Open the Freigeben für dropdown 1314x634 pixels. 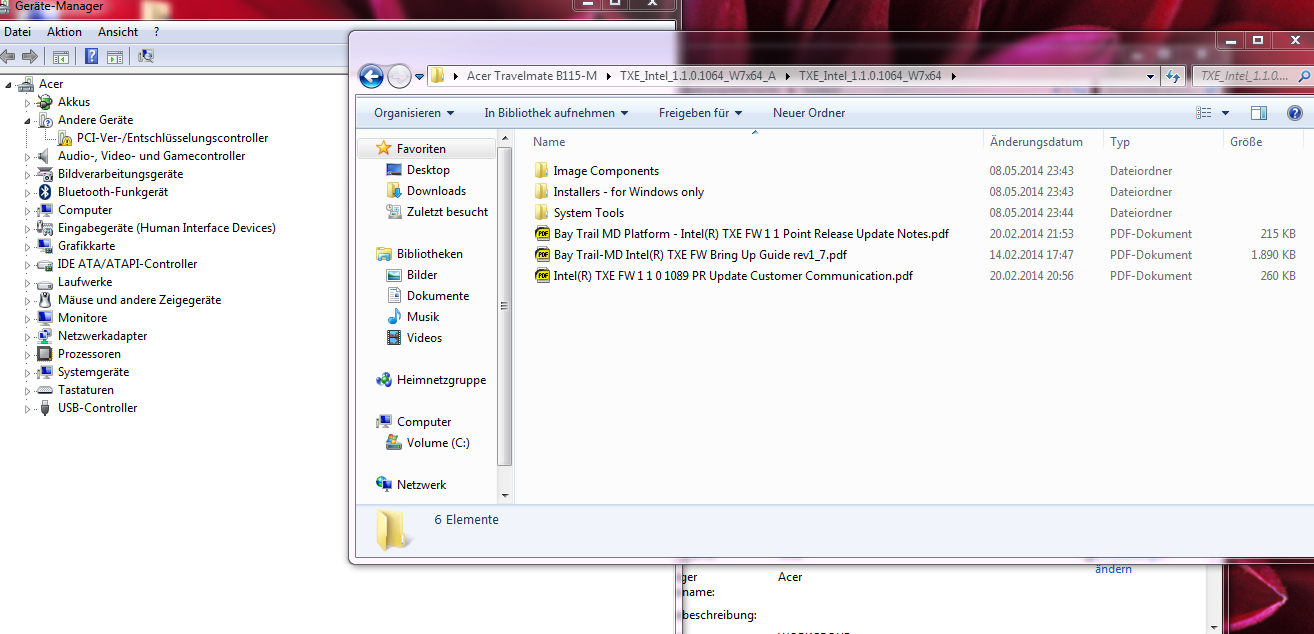701,113
